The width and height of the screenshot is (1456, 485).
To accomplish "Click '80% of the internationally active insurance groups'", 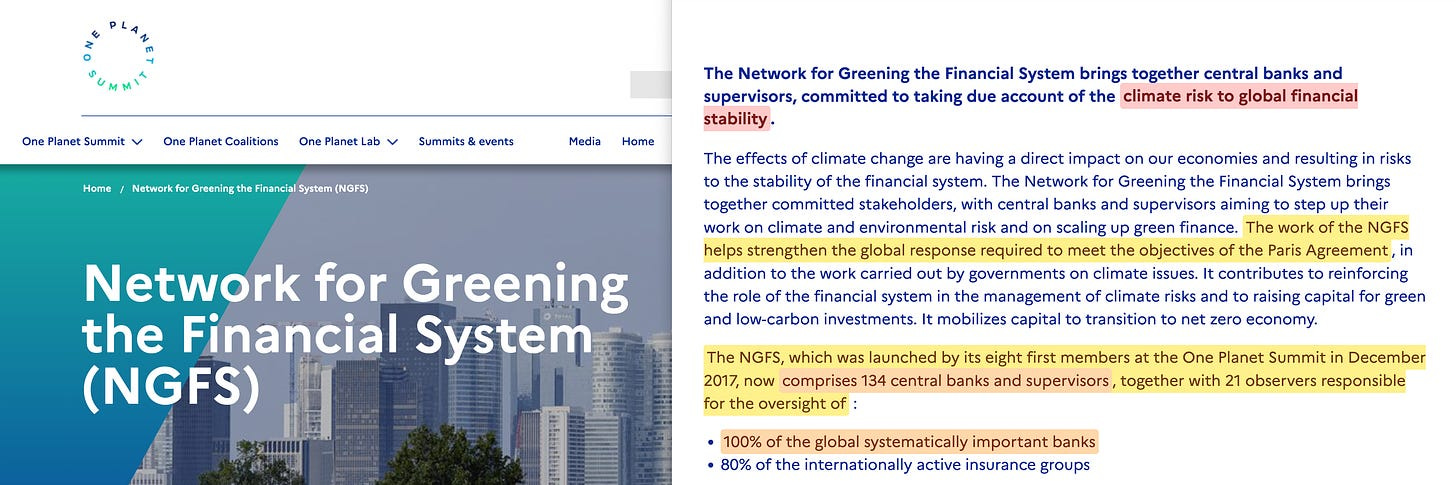I will tap(906, 465).
